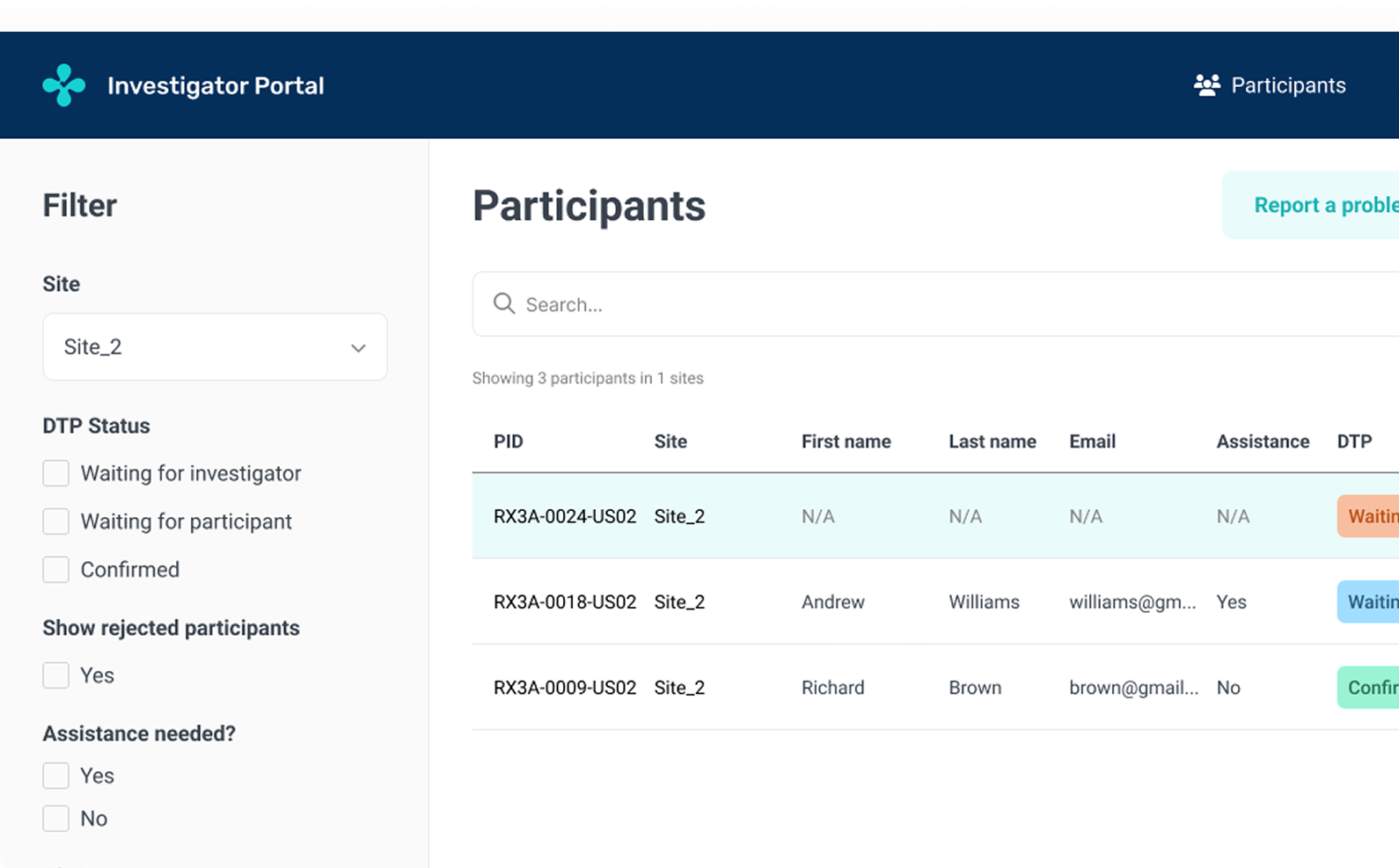Check Waiting for investigator filter

pos(56,473)
